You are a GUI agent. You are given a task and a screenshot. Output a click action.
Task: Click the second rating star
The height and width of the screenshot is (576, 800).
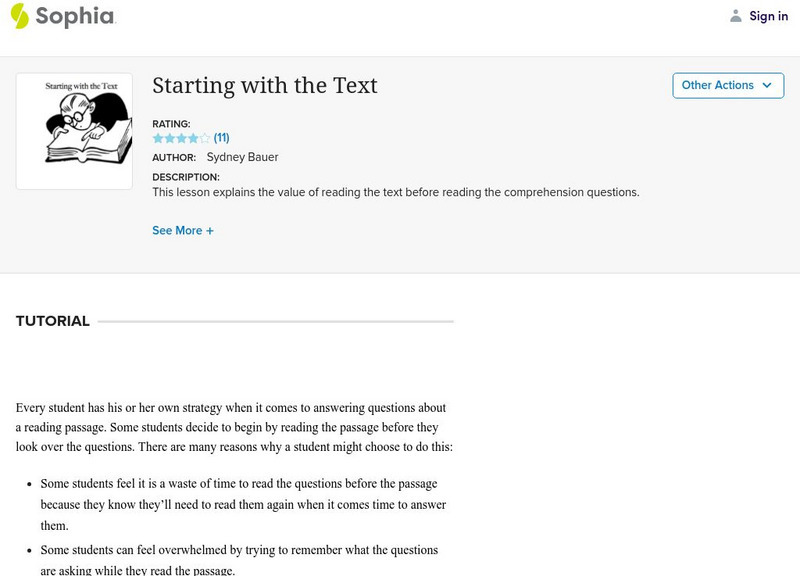tap(169, 138)
